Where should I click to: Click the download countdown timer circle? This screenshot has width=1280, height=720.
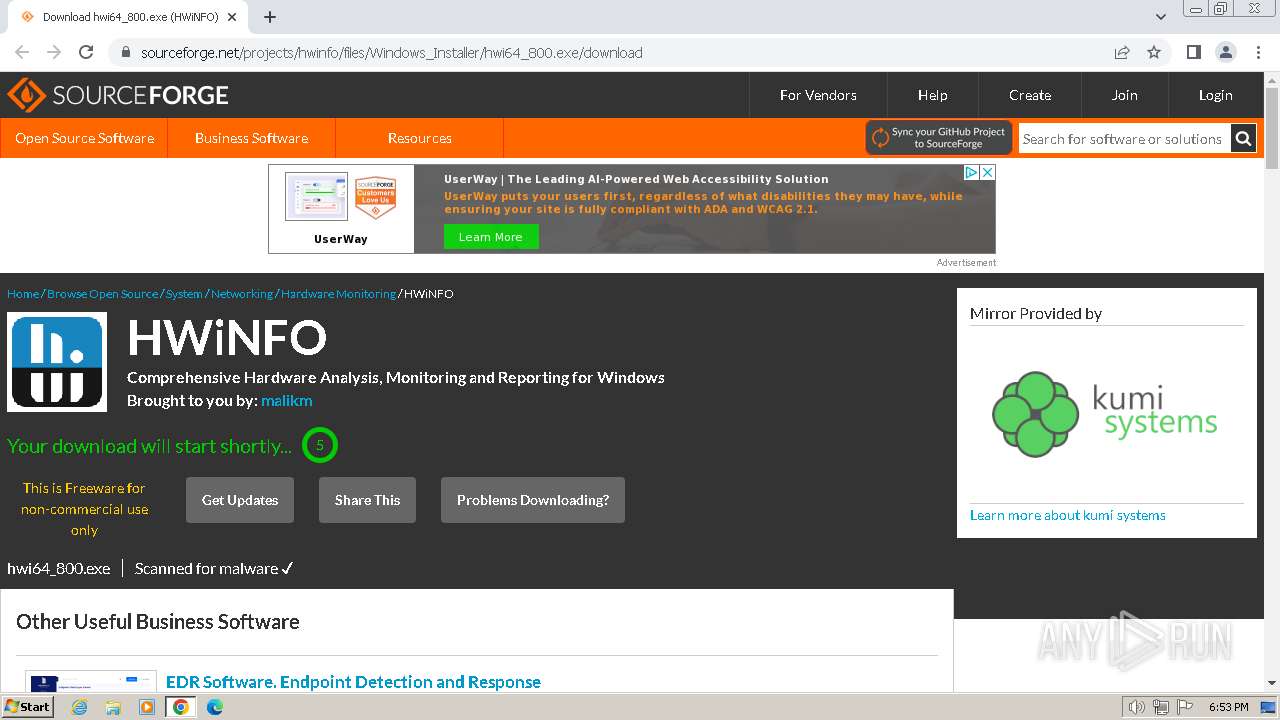point(320,445)
